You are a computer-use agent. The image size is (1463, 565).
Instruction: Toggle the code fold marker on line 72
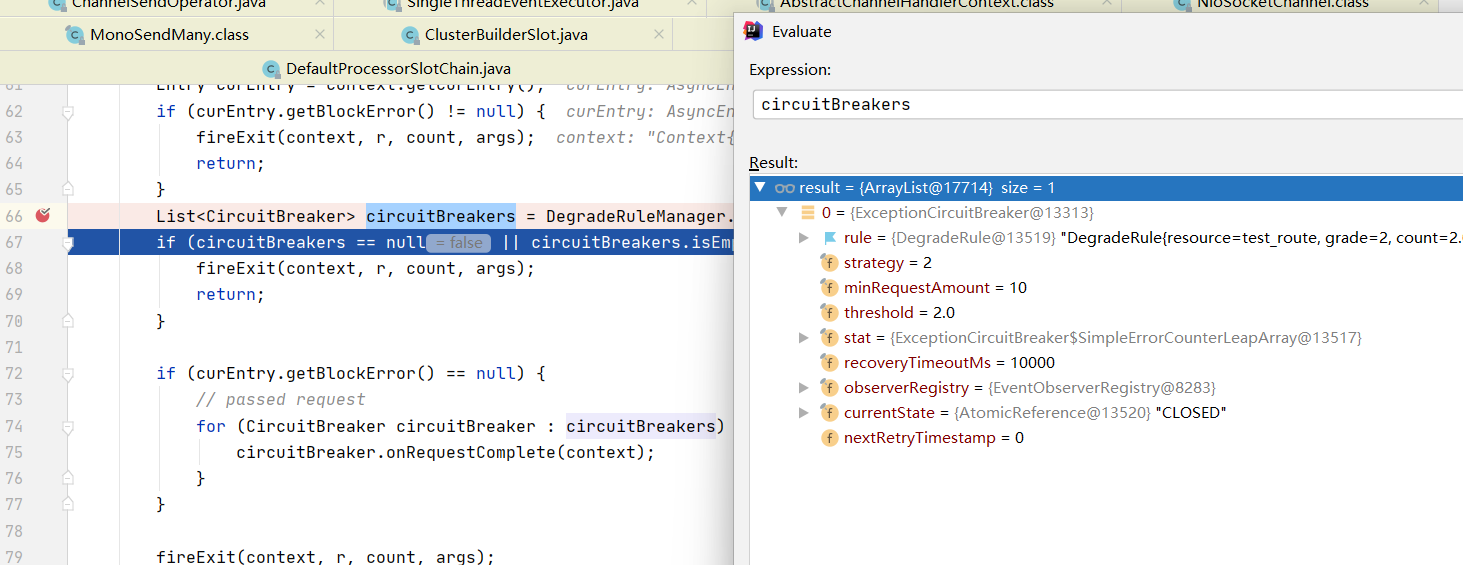point(68,373)
